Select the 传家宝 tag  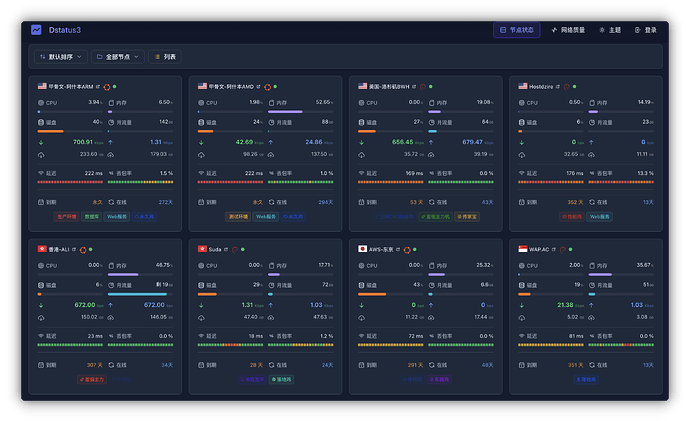(467, 216)
